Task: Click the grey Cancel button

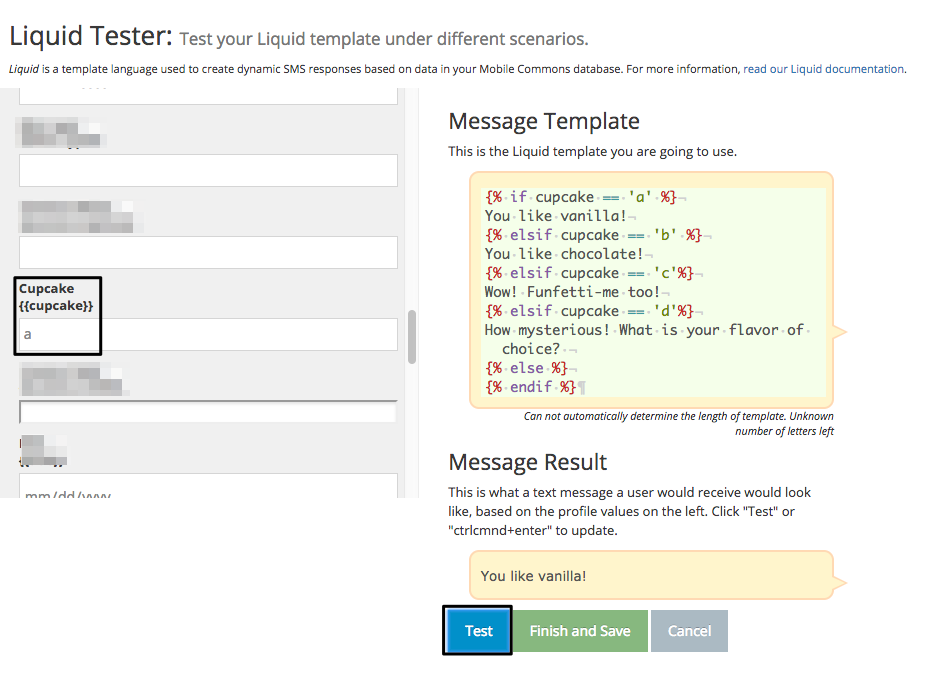Action: (x=689, y=631)
